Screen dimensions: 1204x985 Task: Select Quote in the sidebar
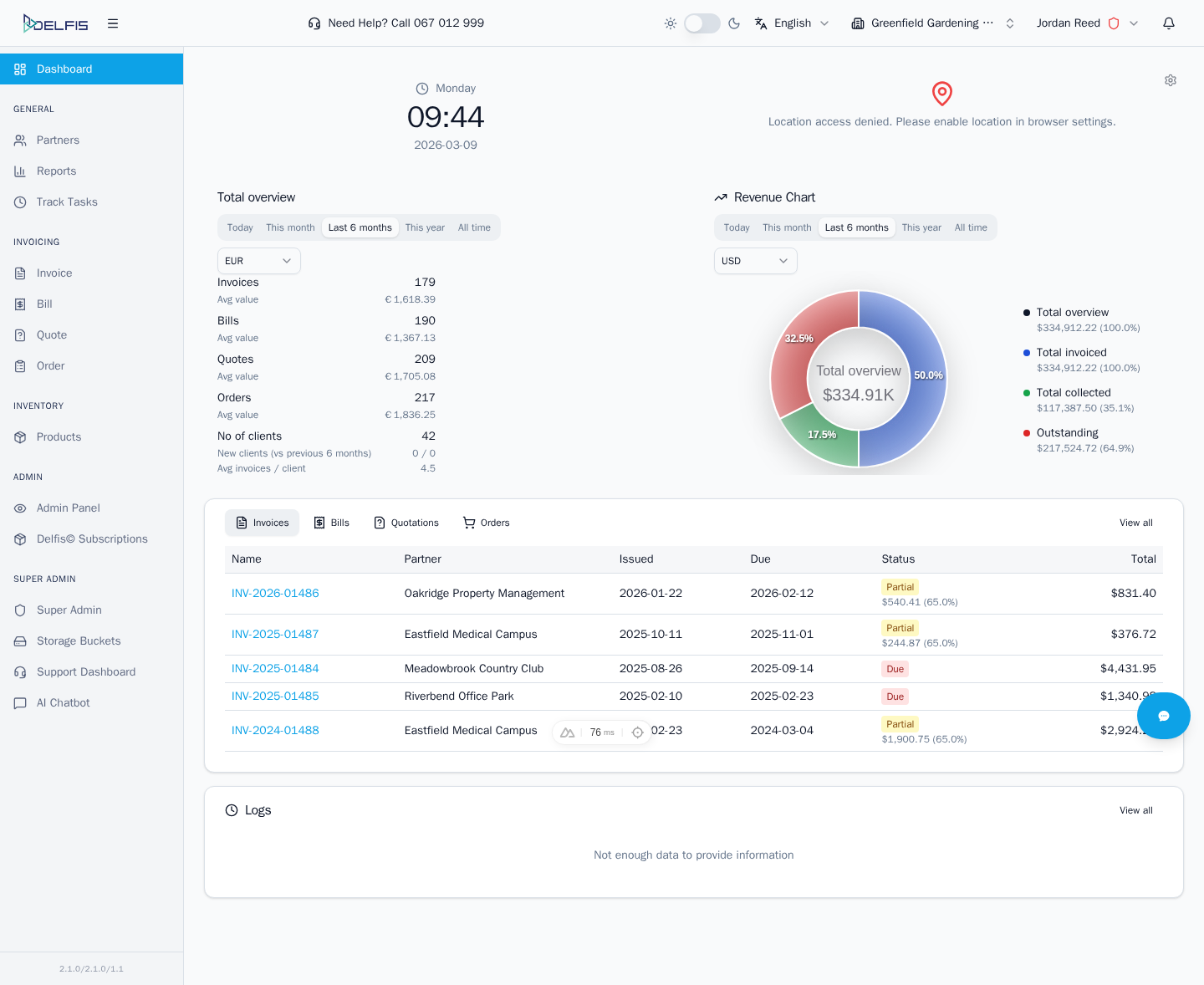click(x=50, y=334)
